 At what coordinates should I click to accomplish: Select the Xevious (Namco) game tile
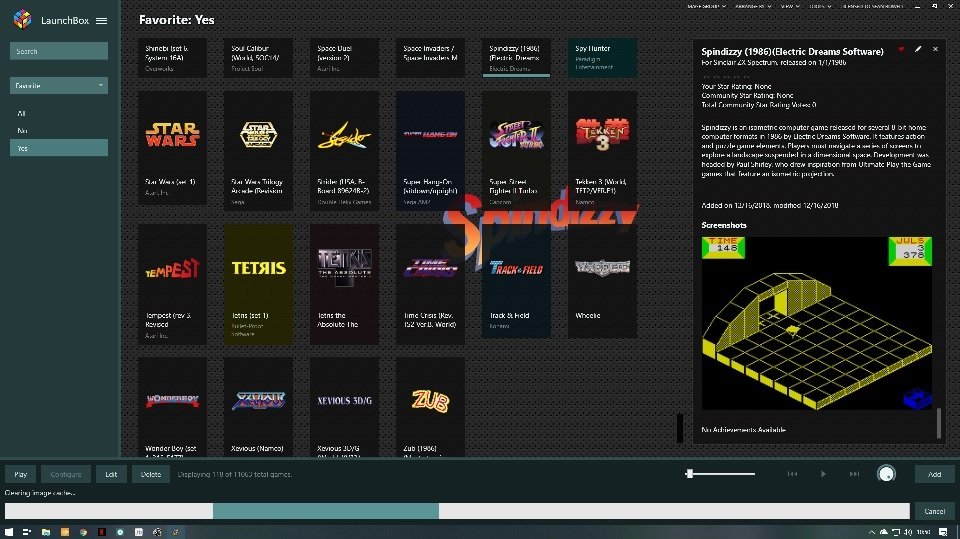coord(258,407)
